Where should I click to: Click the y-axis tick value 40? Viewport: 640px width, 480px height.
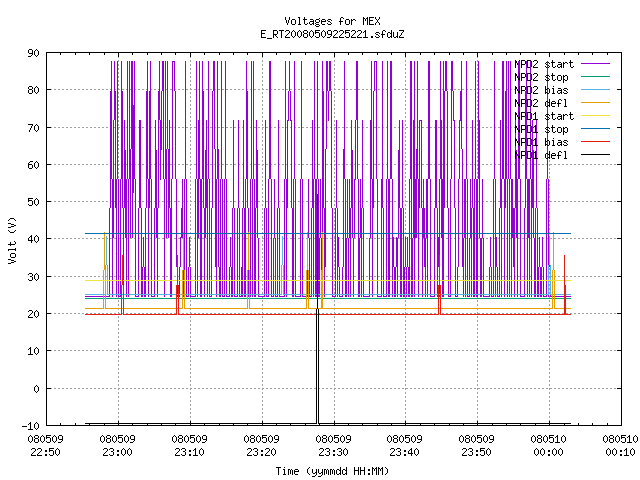click(33, 239)
